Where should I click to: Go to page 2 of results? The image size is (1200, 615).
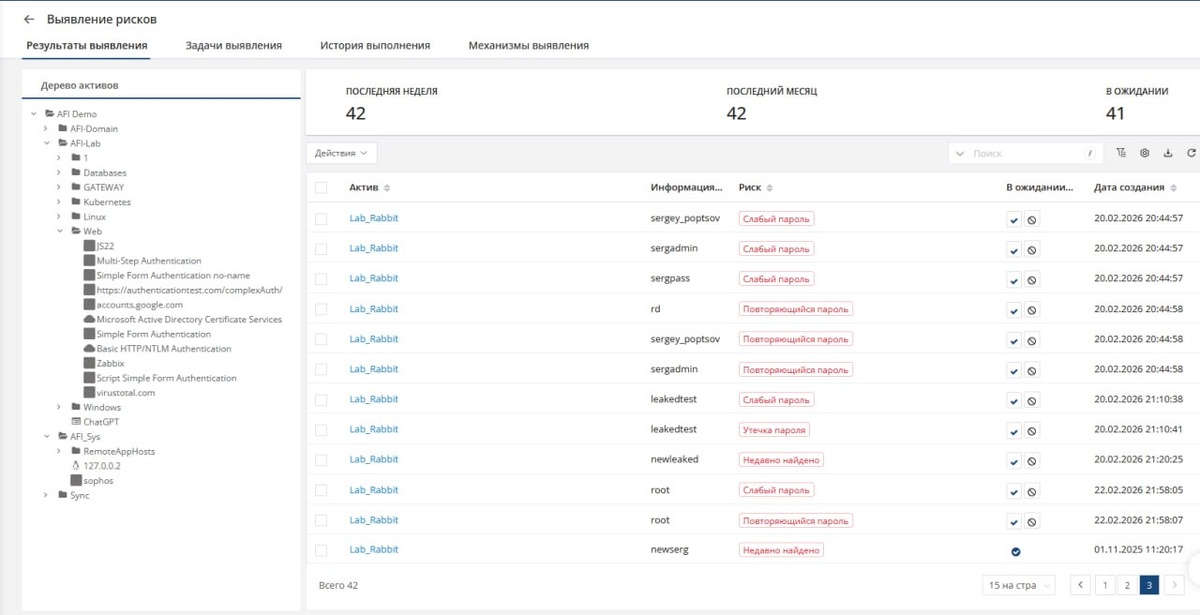click(x=1127, y=585)
